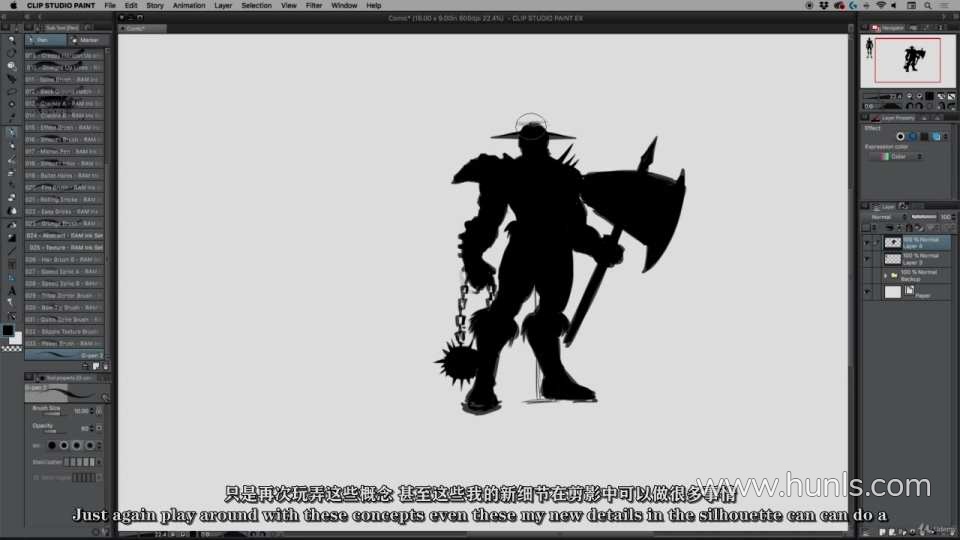This screenshot has width=960, height=540.
Task: Select the transparent color swatch
Action: point(11,349)
